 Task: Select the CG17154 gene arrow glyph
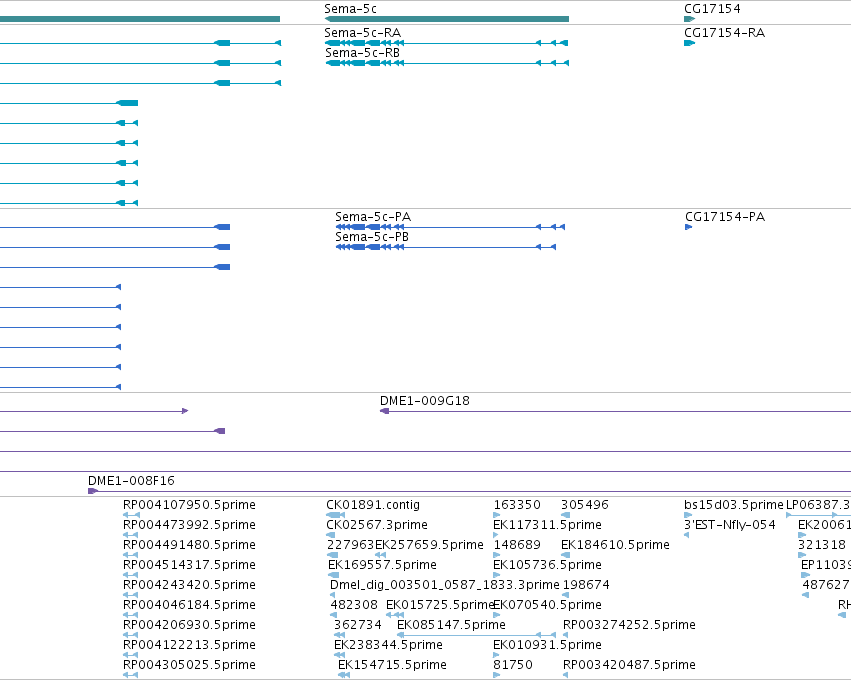[x=689, y=19]
